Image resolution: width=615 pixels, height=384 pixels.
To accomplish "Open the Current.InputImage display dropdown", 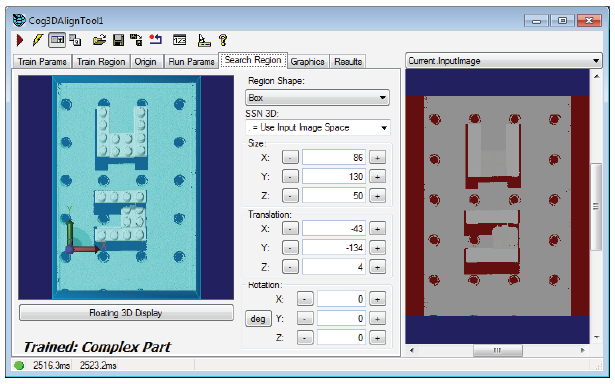I will tap(504, 61).
